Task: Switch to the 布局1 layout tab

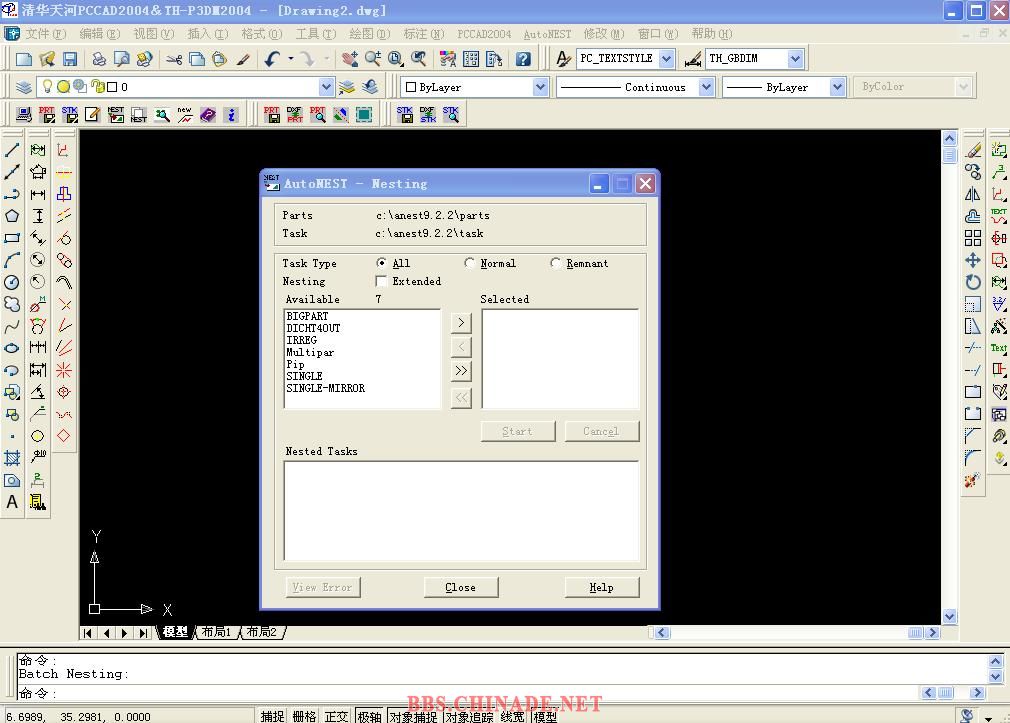Action: click(216, 632)
